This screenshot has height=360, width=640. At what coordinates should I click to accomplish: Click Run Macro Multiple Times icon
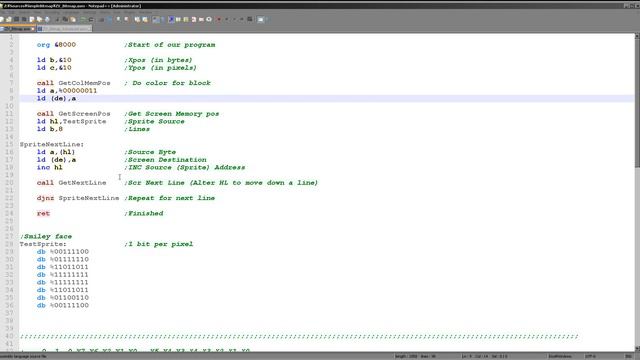(x=242, y=19)
